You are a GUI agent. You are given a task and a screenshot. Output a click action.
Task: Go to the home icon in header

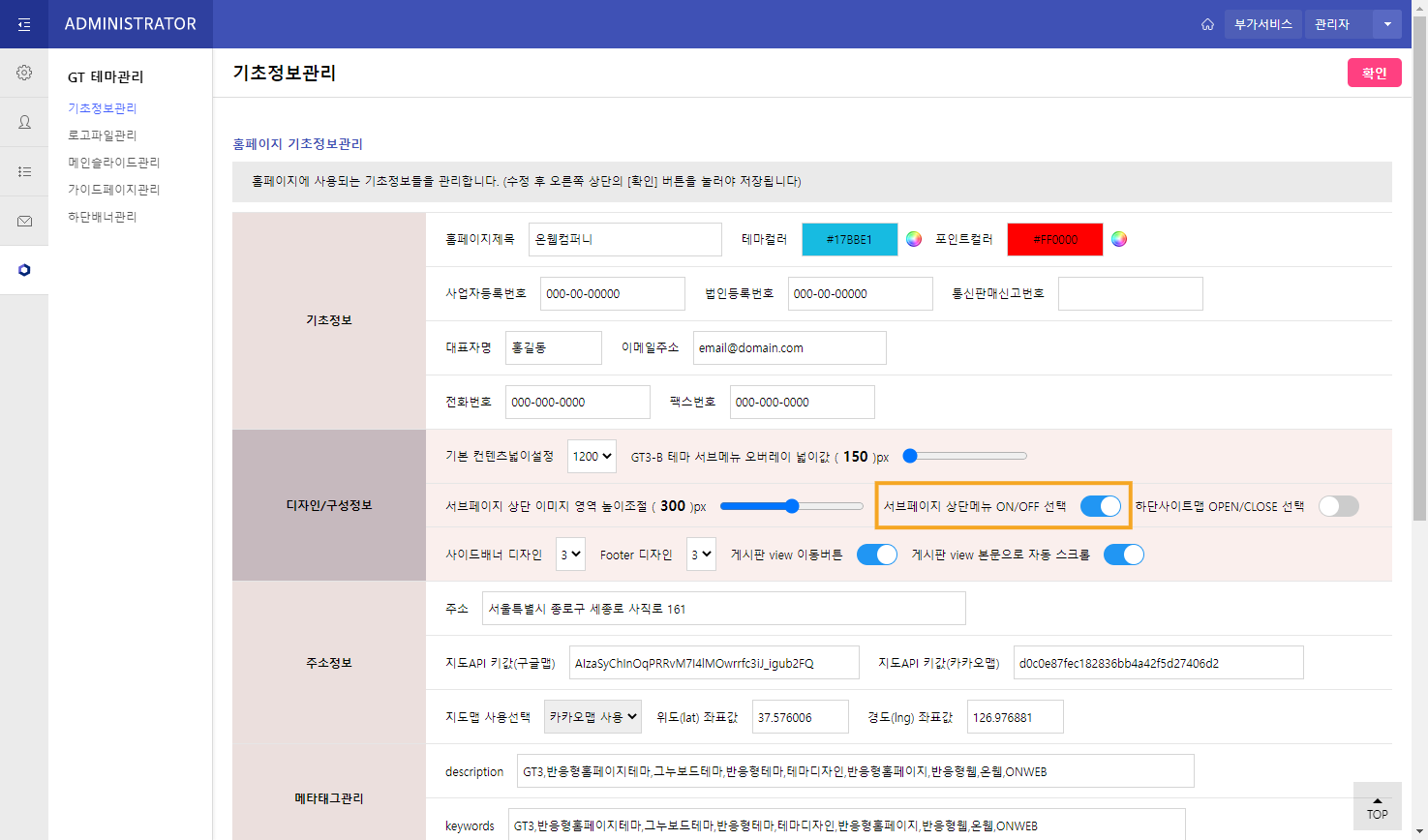coord(1207,24)
